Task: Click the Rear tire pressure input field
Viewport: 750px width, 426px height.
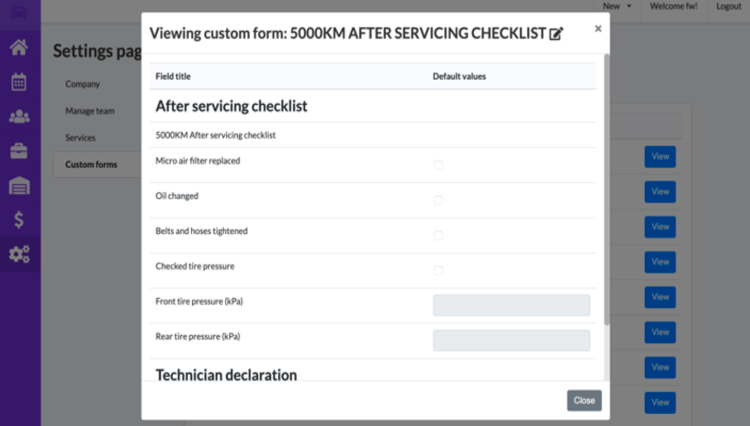Action: pos(511,340)
